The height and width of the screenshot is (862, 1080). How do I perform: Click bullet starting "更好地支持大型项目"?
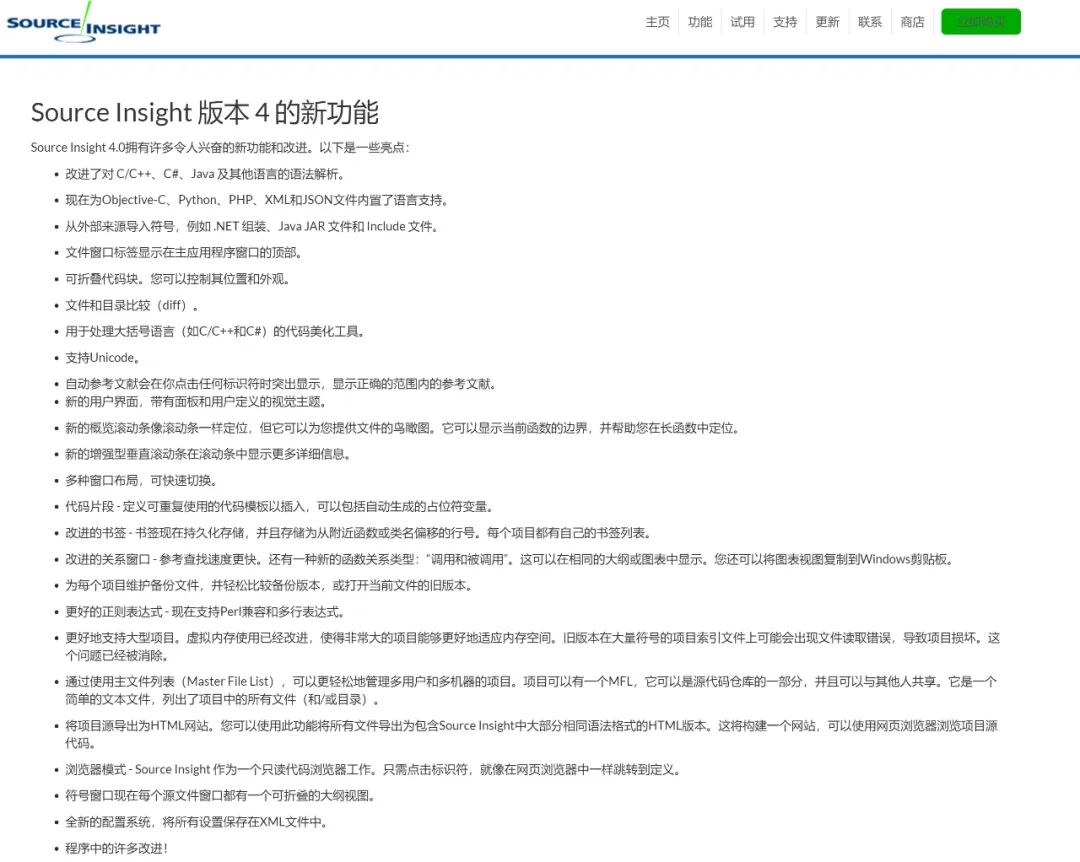pos(532,646)
